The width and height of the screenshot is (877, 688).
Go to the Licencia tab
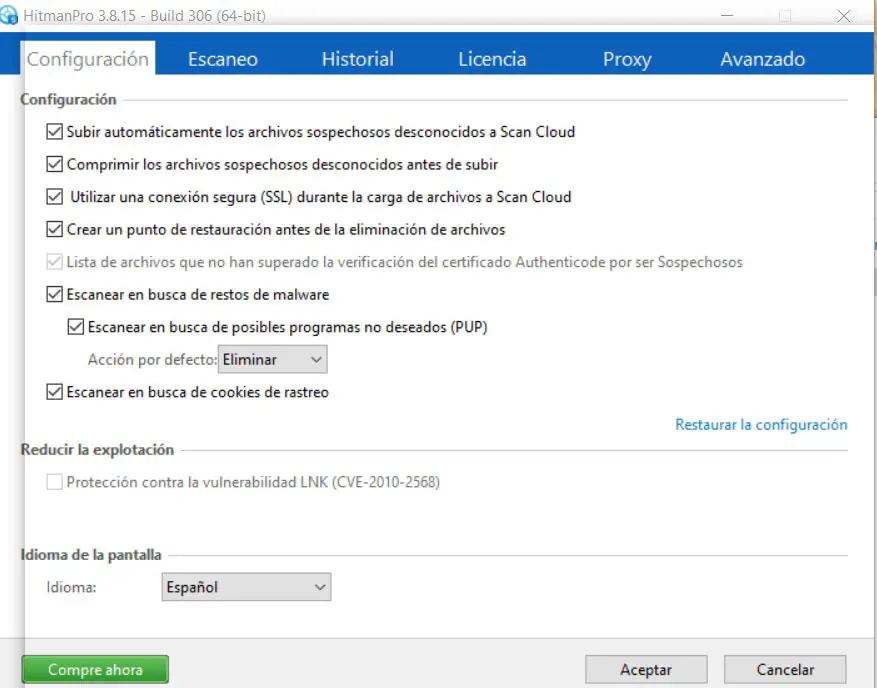click(x=492, y=59)
